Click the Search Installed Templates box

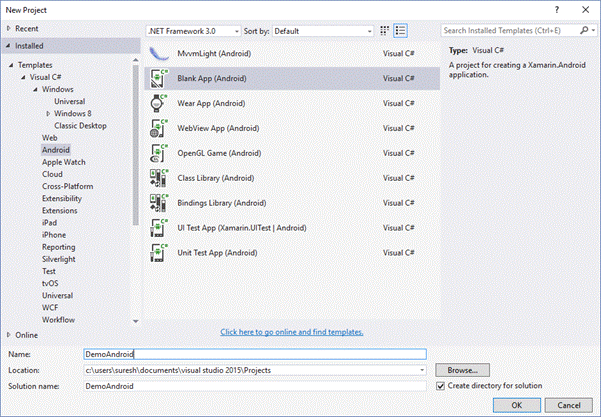point(510,30)
